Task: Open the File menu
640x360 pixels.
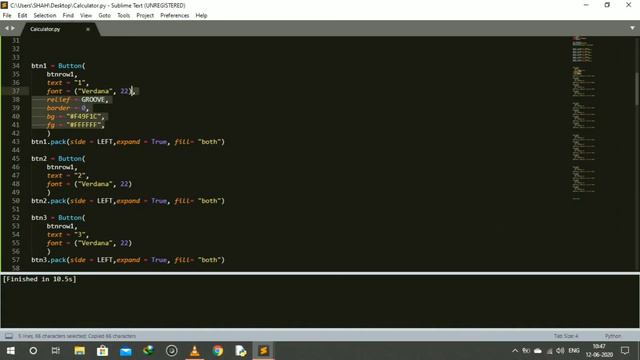Action: coord(7,16)
